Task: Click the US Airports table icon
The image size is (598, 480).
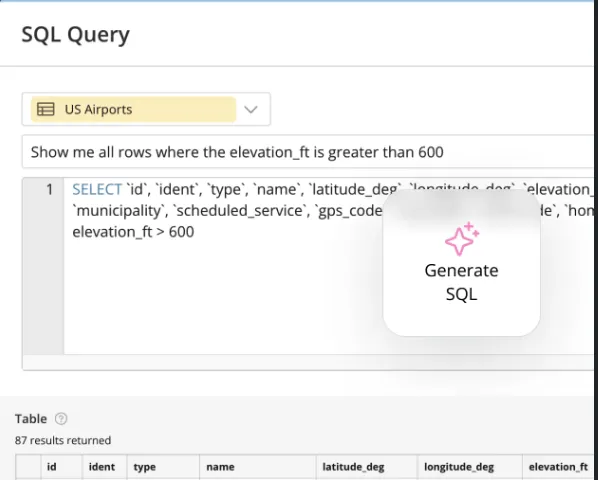Action: [x=45, y=109]
